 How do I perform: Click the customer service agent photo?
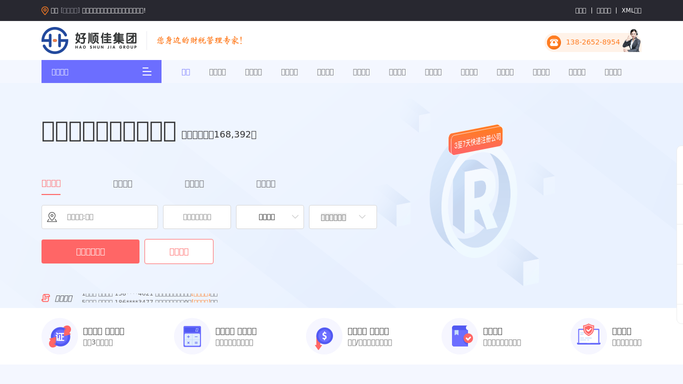click(x=632, y=40)
